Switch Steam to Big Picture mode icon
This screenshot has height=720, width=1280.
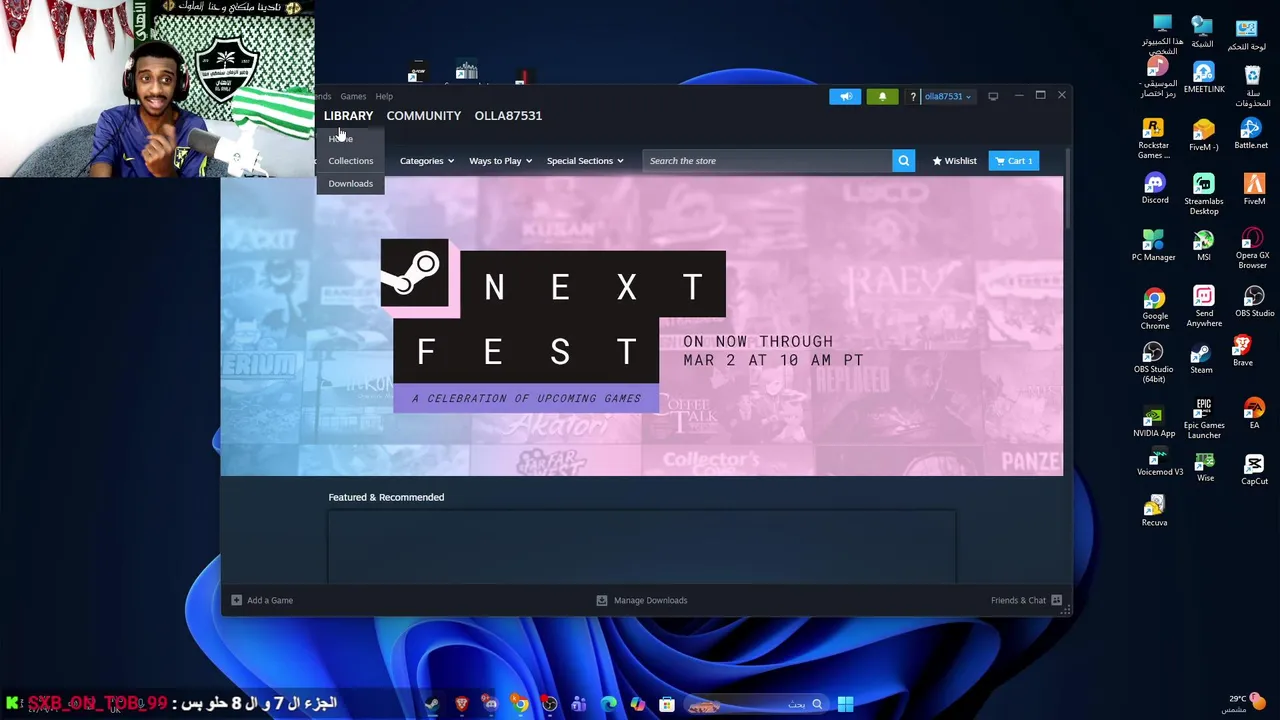pyautogui.click(x=993, y=96)
